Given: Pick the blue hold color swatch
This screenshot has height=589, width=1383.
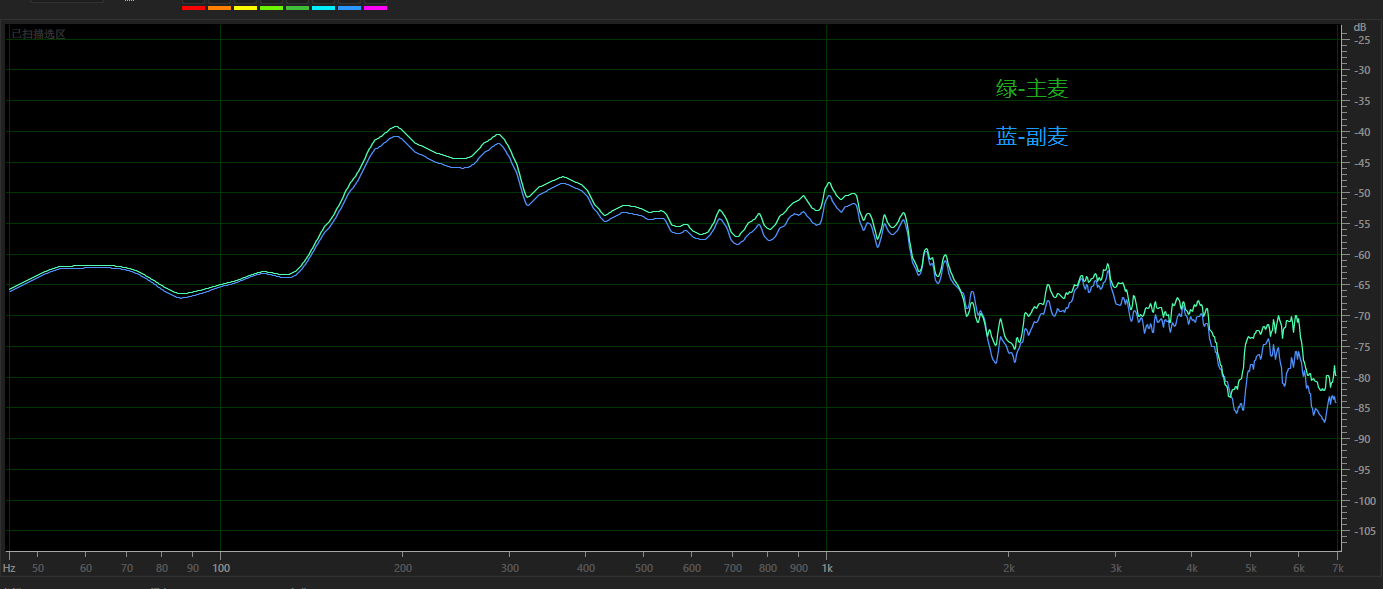Looking at the screenshot, I should (349, 8).
